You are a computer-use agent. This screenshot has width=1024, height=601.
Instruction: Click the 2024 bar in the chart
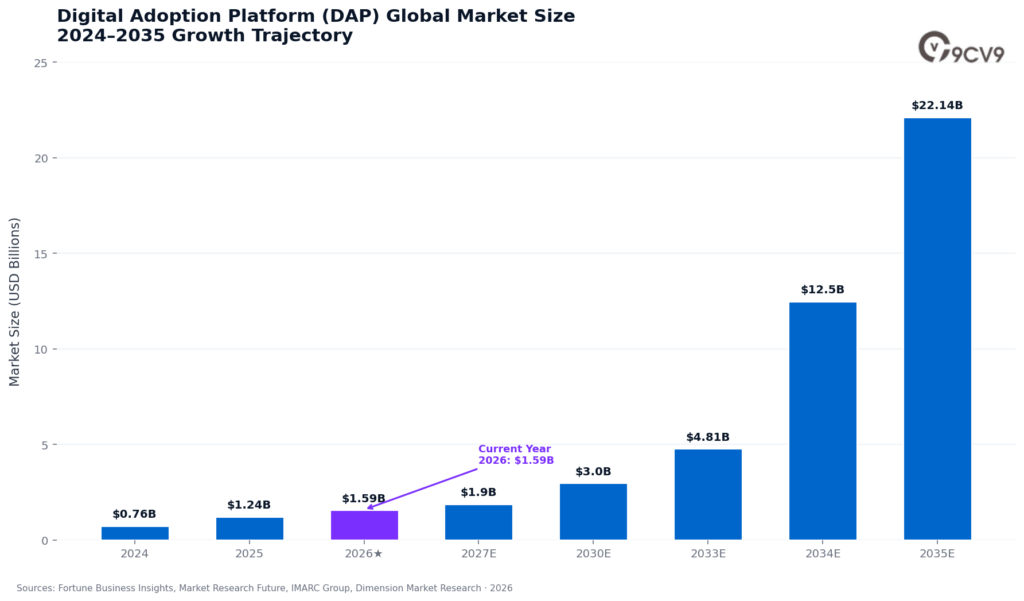tap(135, 533)
